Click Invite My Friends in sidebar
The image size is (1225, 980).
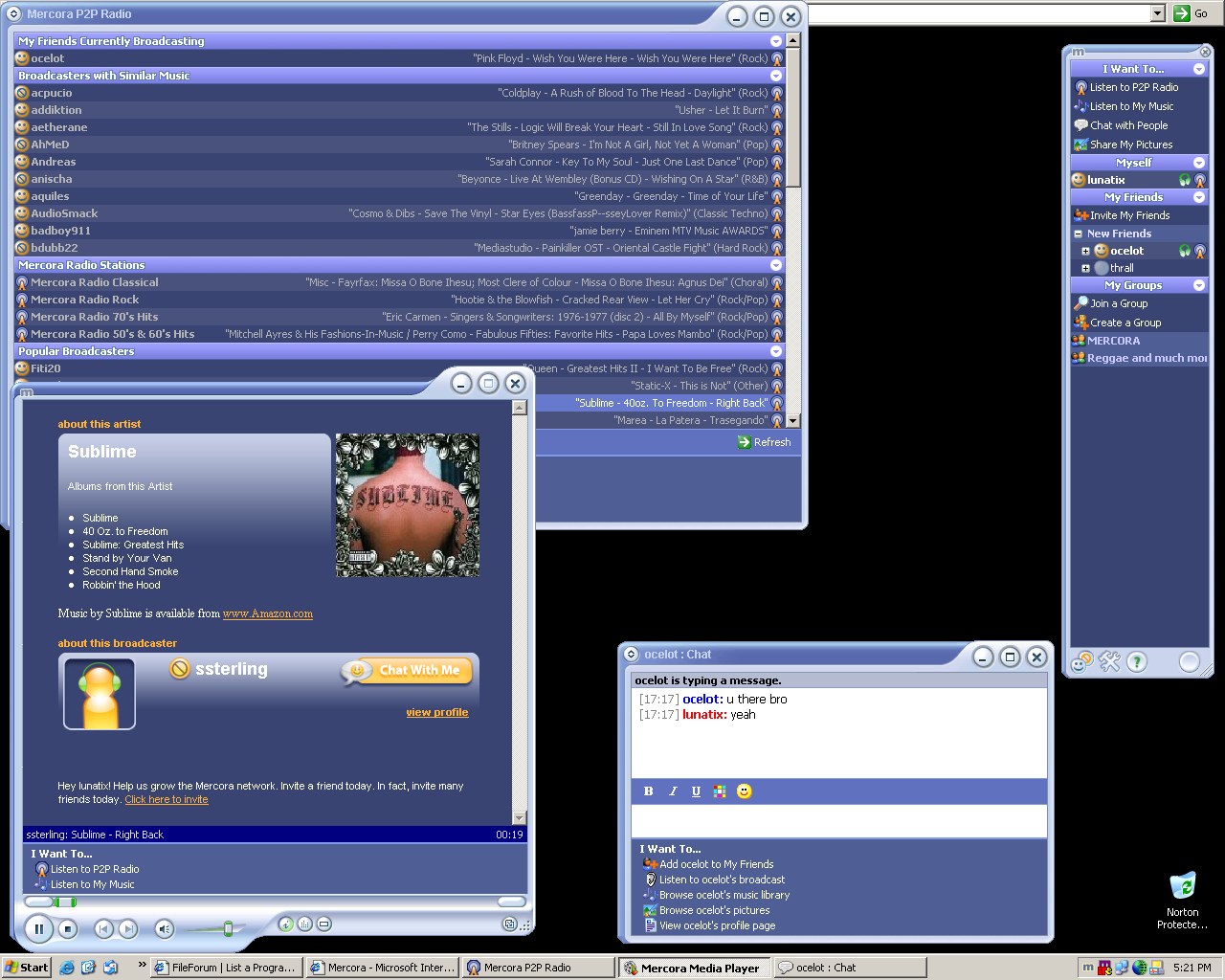coord(1129,215)
